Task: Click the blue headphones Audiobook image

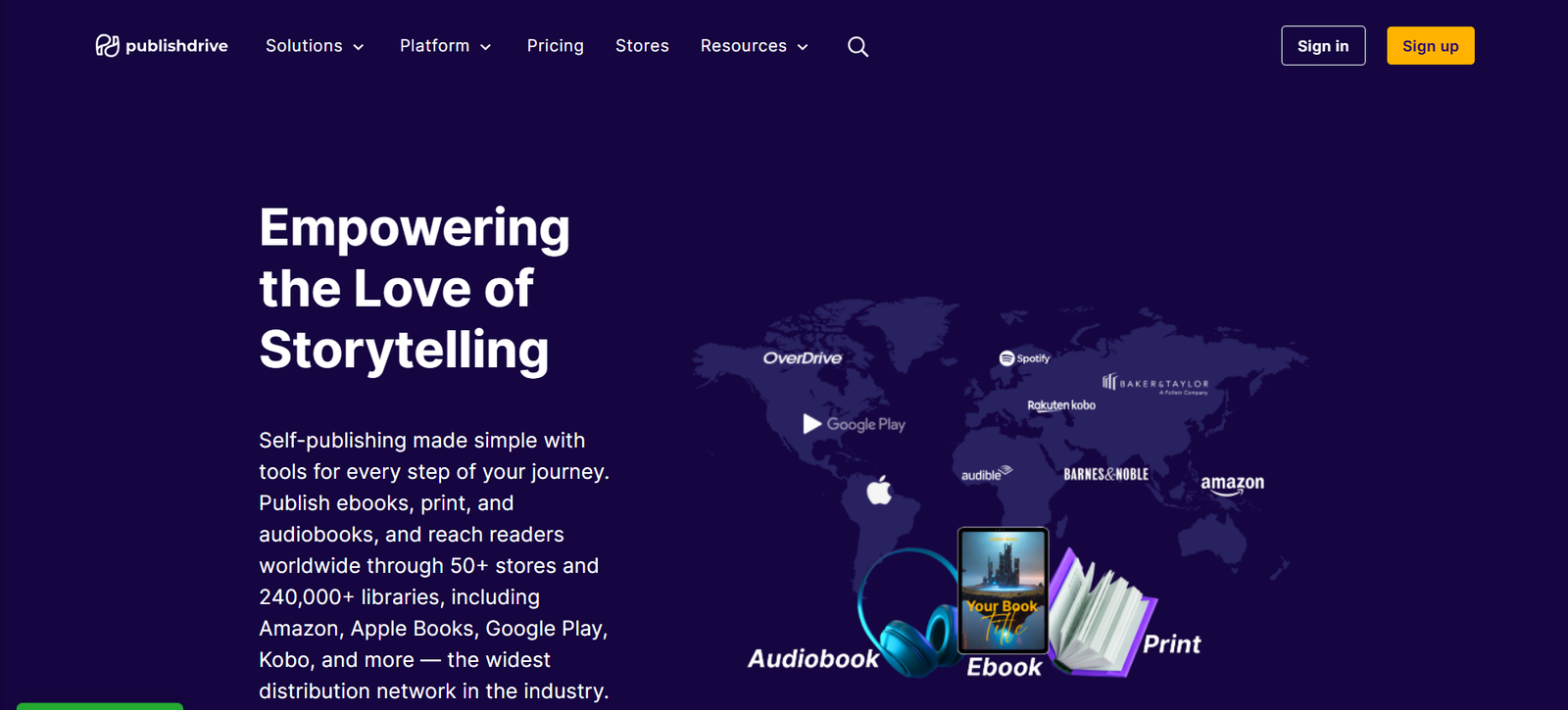Action: [x=907, y=612]
